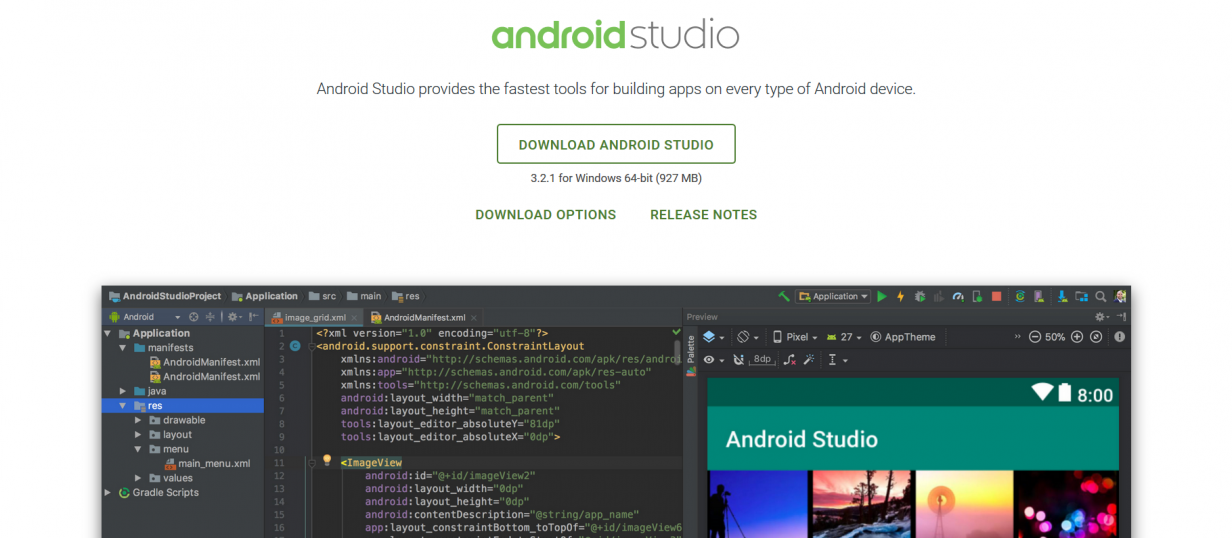Show warnings with the exclamation icon
This screenshot has width=1232, height=538.
pos(1119,337)
